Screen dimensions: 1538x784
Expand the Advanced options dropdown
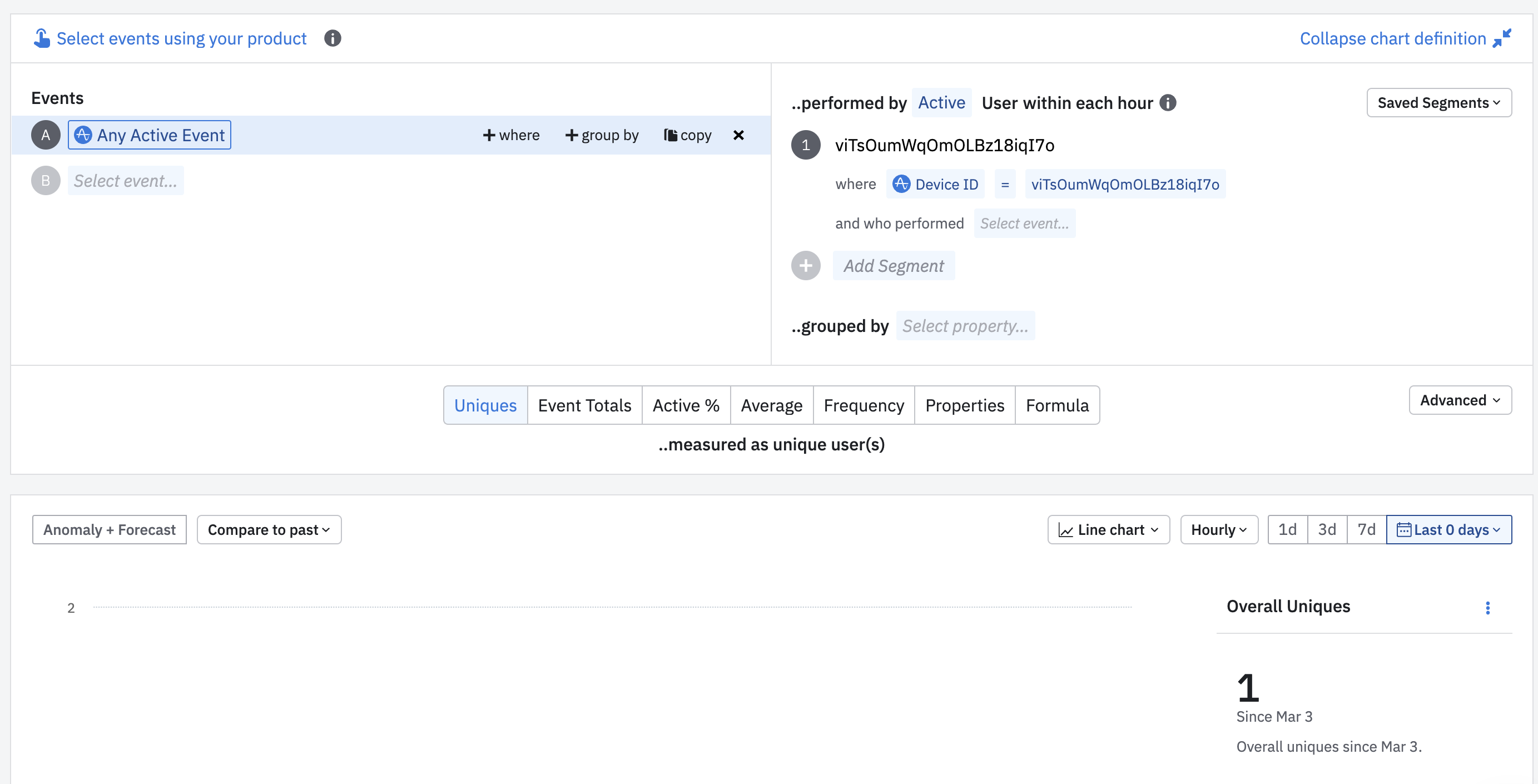pos(1460,400)
